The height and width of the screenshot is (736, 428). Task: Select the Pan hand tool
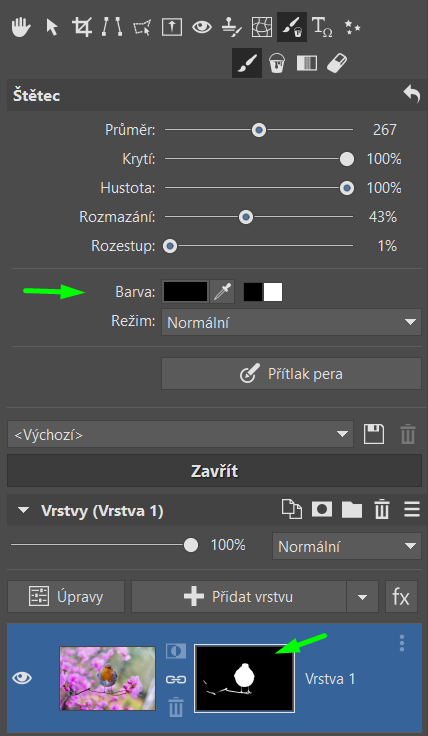[x=21, y=27]
